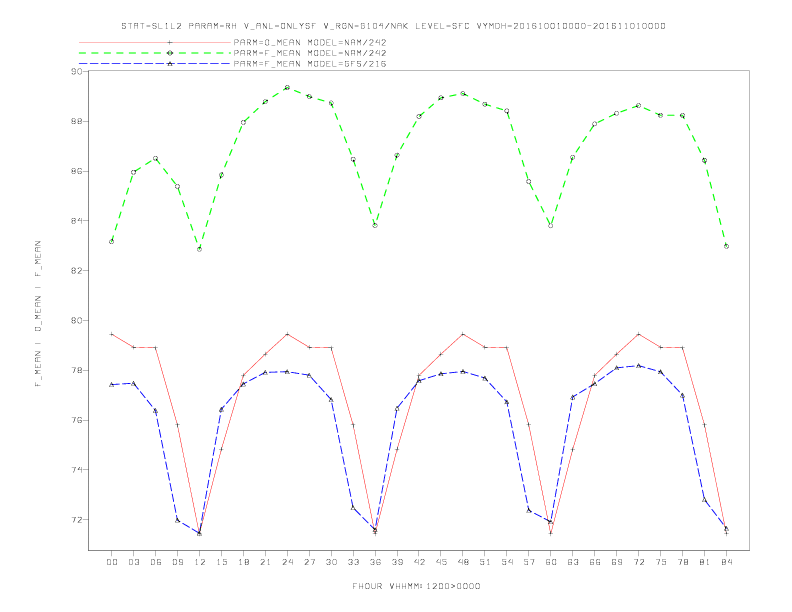Click x-axis forecast hour label 51
This screenshot has height=612, width=792.
pos(485,562)
